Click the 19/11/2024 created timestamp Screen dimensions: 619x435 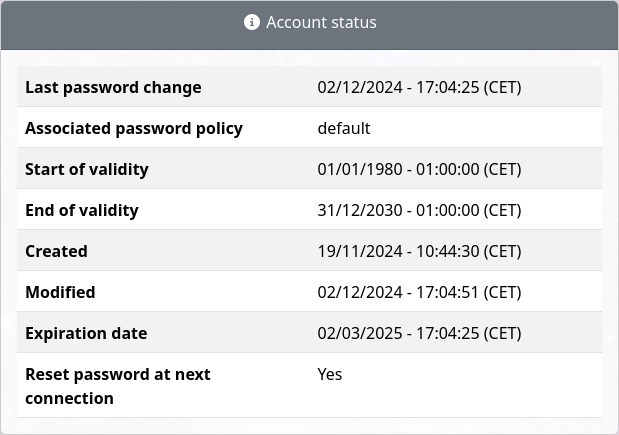click(x=419, y=251)
